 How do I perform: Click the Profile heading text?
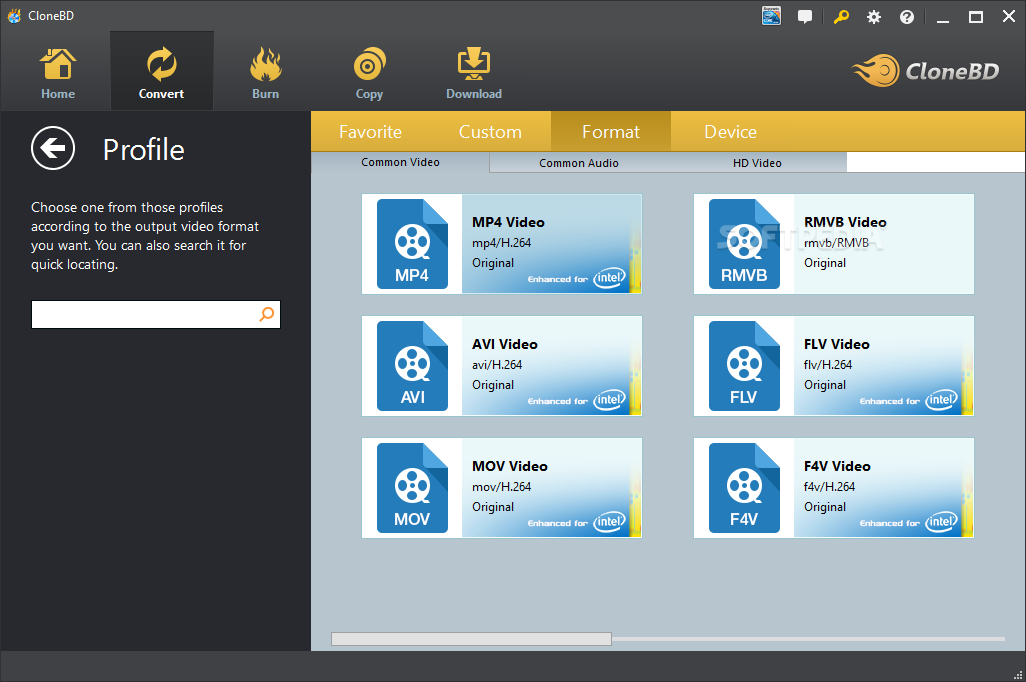(x=143, y=150)
